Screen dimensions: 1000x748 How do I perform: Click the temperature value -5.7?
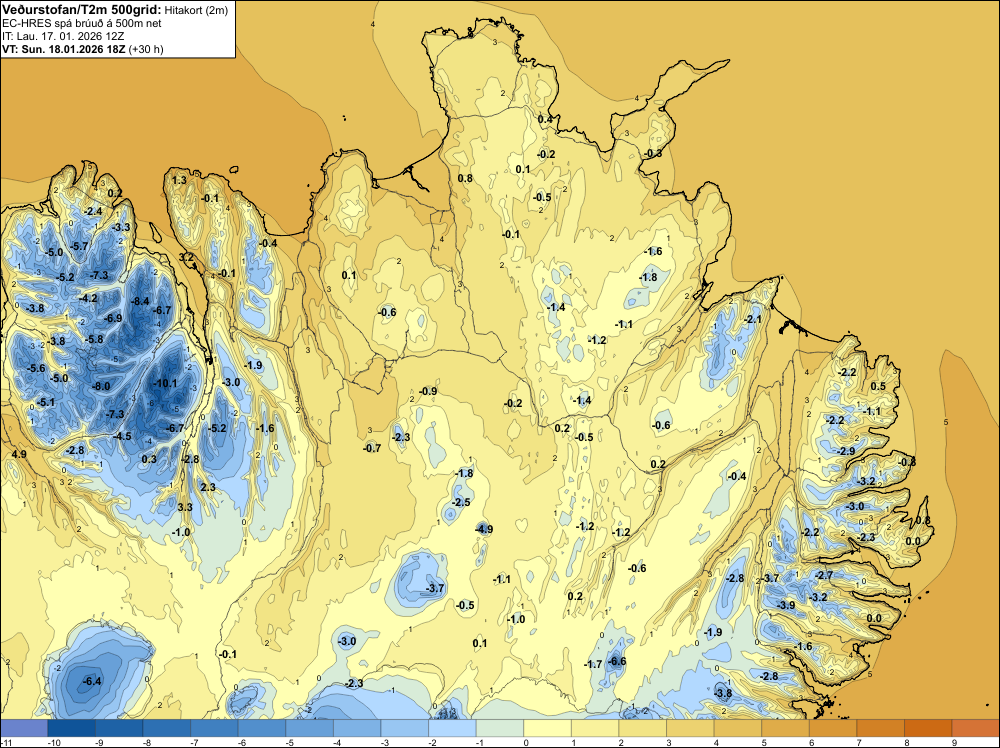point(80,246)
